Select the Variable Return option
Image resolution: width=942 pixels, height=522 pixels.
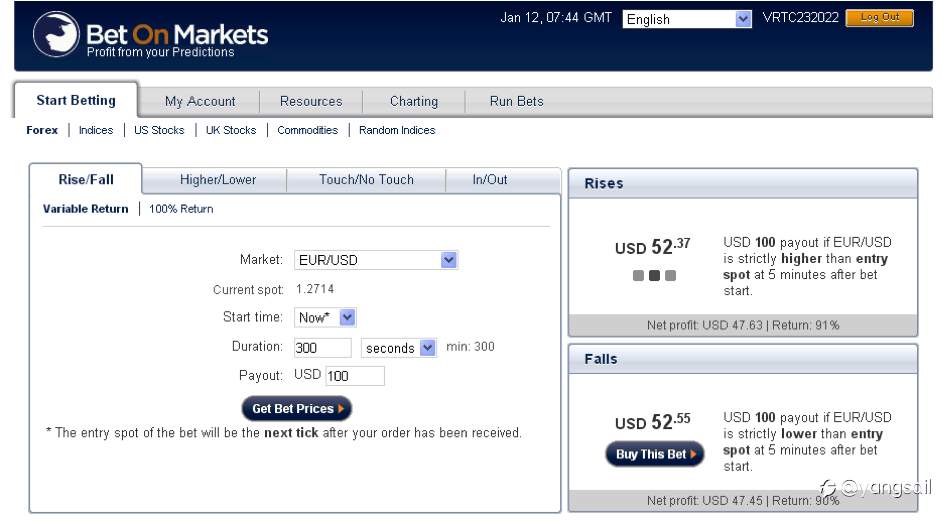(x=85, y=209)
